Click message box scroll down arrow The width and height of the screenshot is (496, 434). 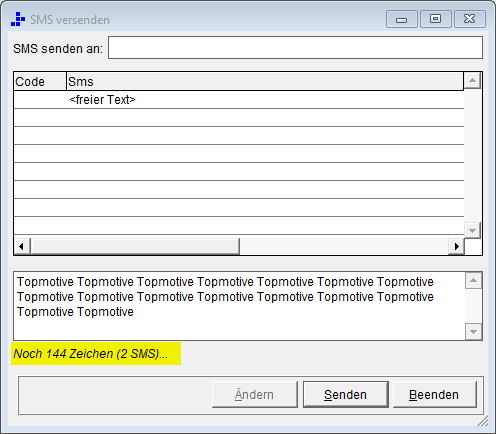[x=474, y=332]
